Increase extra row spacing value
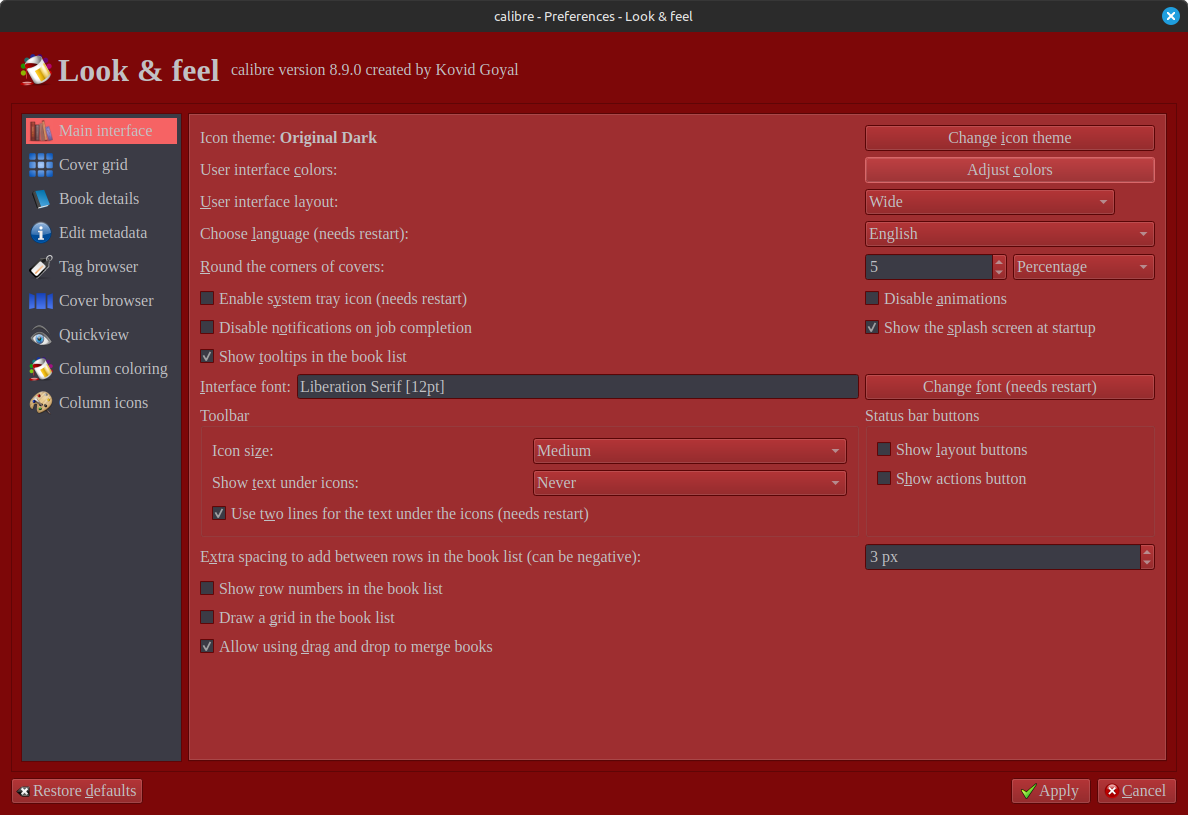 coord(1147,551)
